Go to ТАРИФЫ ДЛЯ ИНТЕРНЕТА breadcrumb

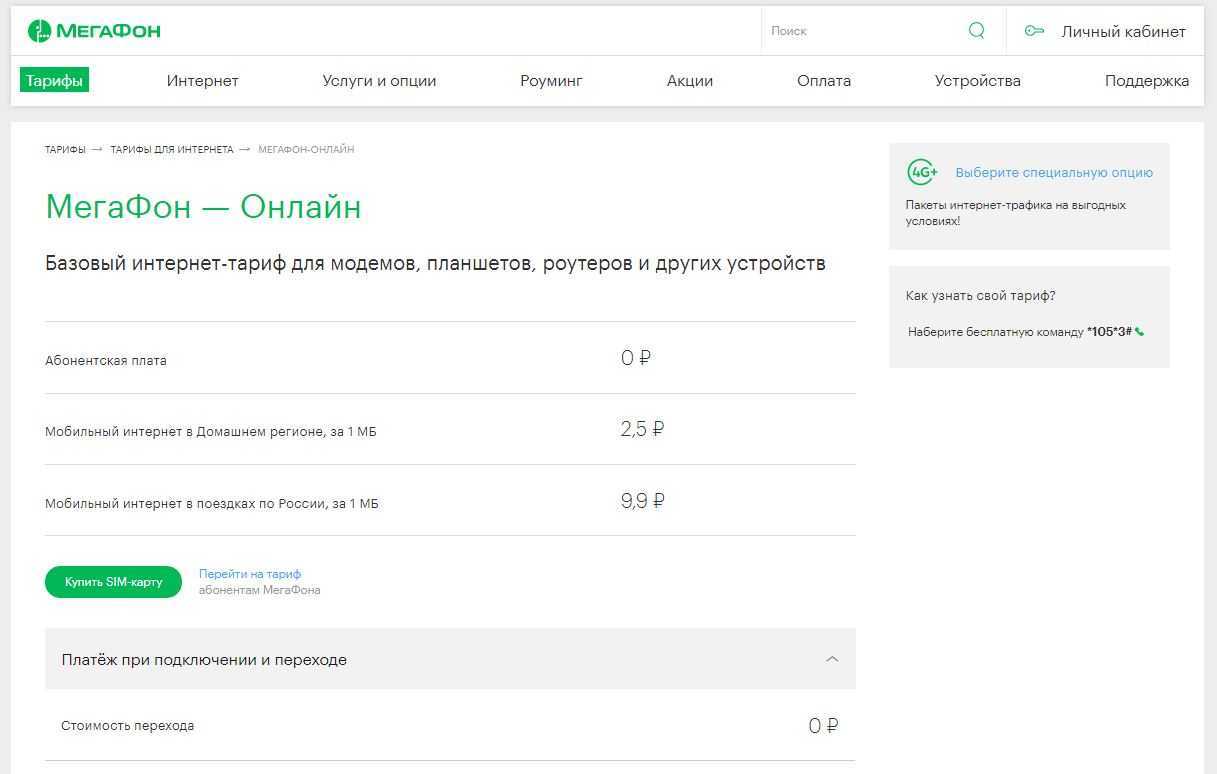(x=172, y=149)
